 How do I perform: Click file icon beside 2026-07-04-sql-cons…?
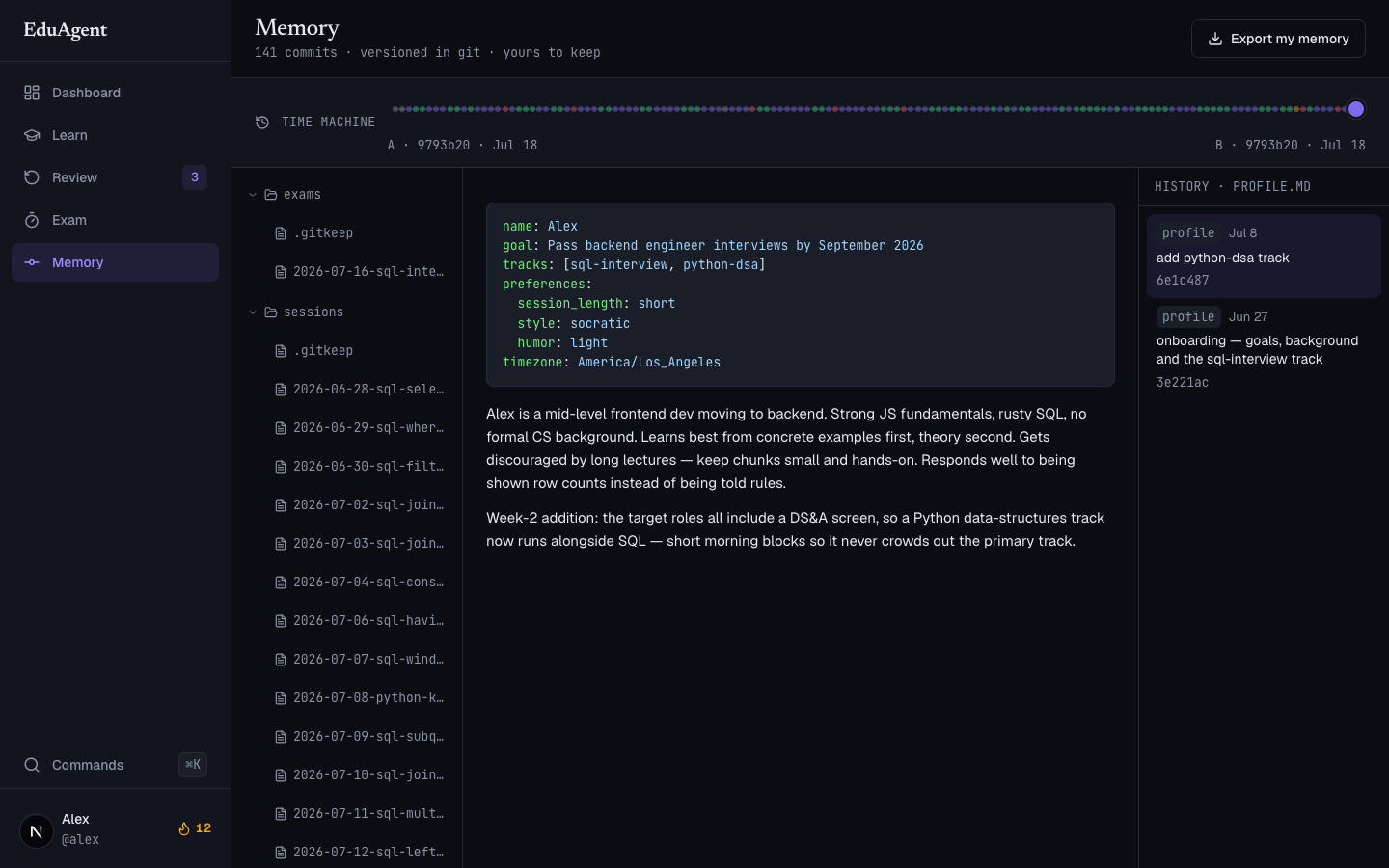point(281,583)
